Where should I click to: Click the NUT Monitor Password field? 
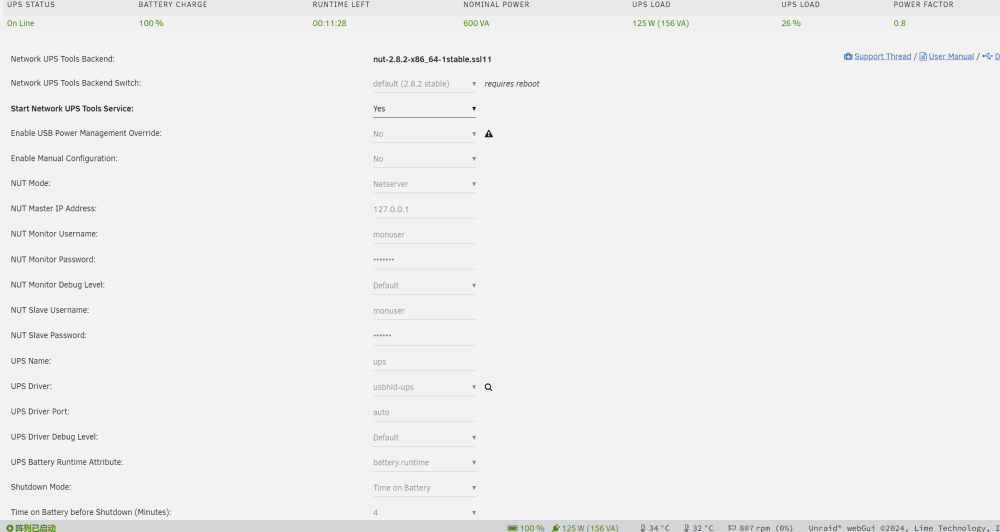pyautogui.click(x=425, y=260)
